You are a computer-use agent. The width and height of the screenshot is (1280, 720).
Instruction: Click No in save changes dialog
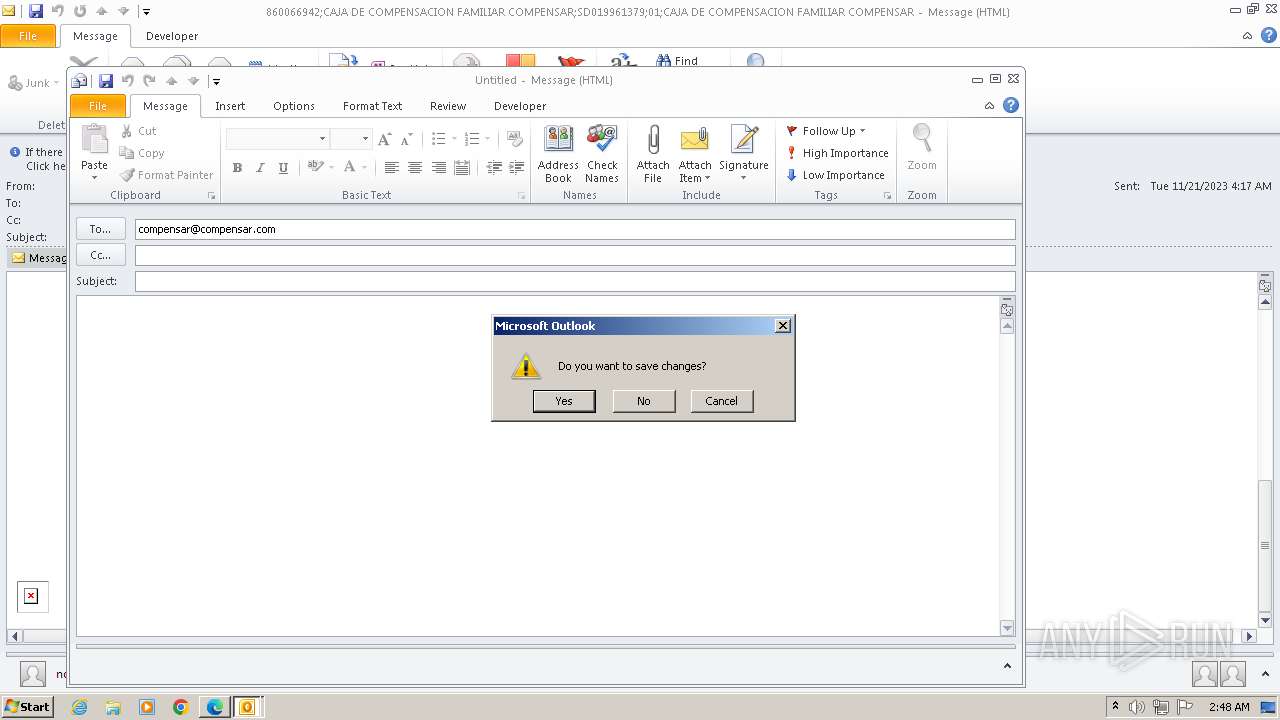point(644,401)
